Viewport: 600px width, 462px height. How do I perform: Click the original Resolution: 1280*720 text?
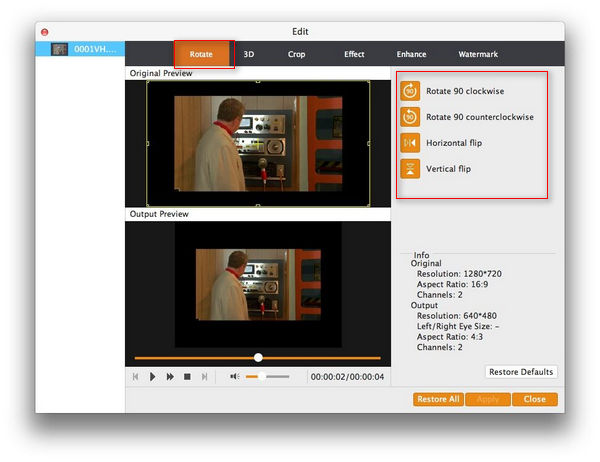[x=459, y=274]
